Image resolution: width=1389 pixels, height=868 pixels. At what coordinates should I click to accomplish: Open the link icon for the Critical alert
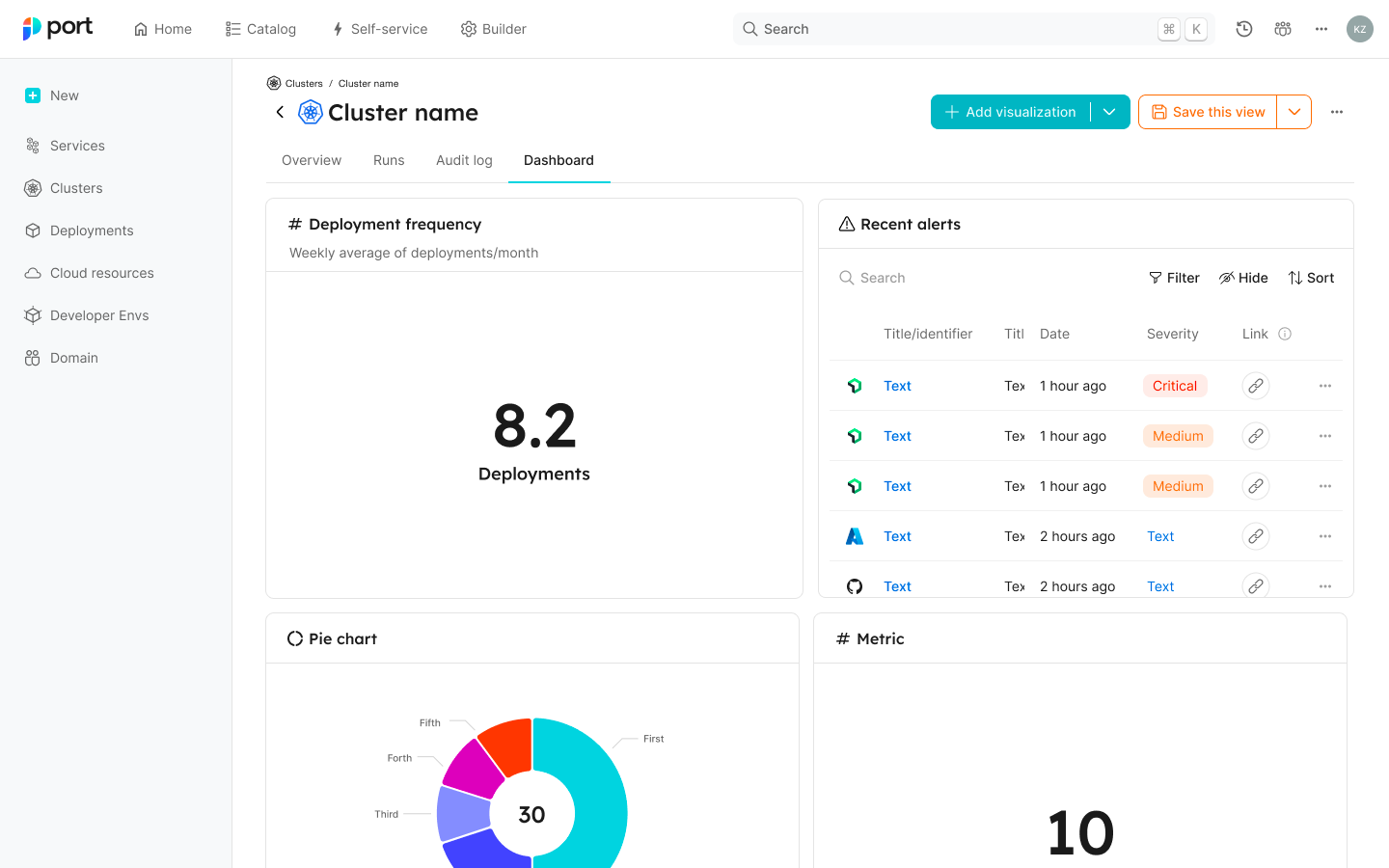pos(1255,386)
